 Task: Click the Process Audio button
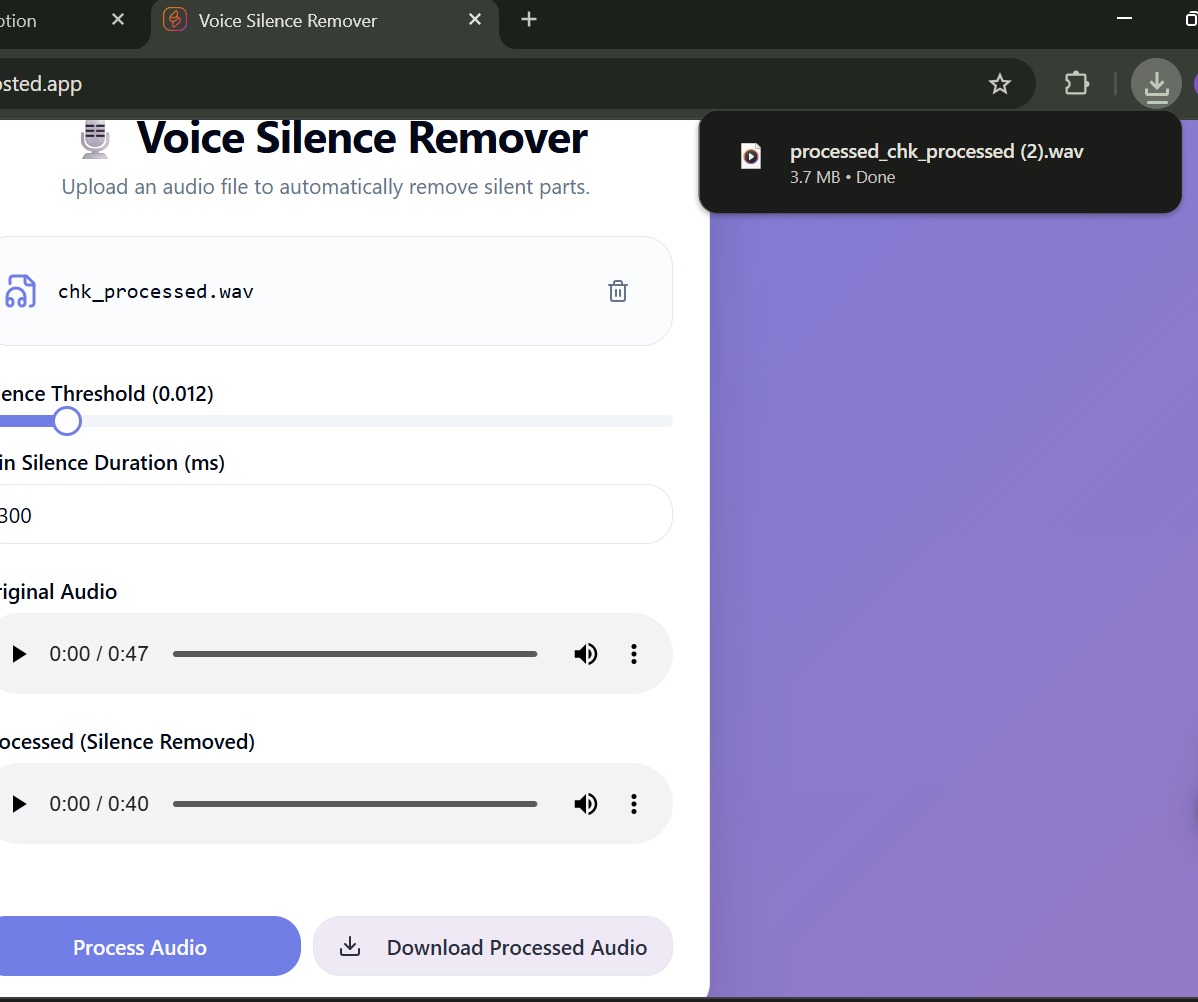(140, 947)
